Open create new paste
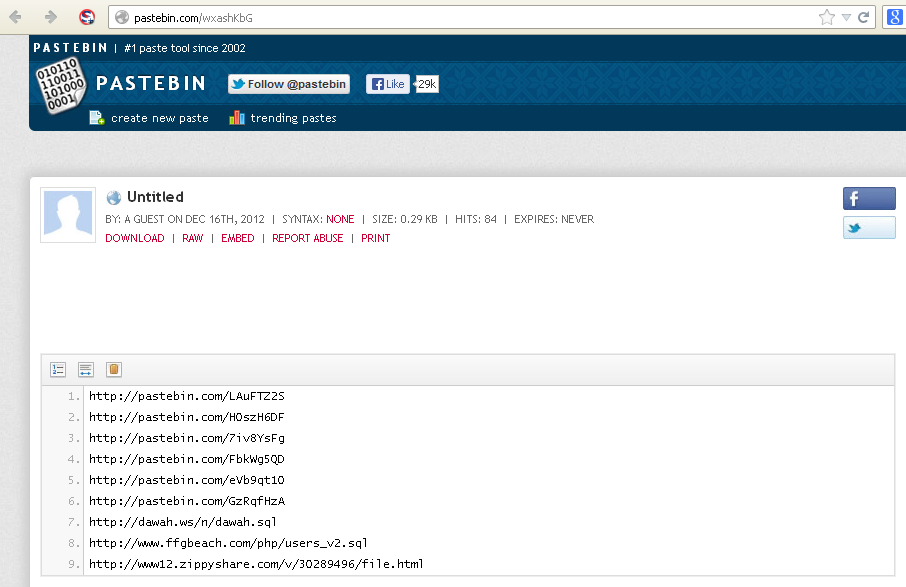 tap(159, 118)
